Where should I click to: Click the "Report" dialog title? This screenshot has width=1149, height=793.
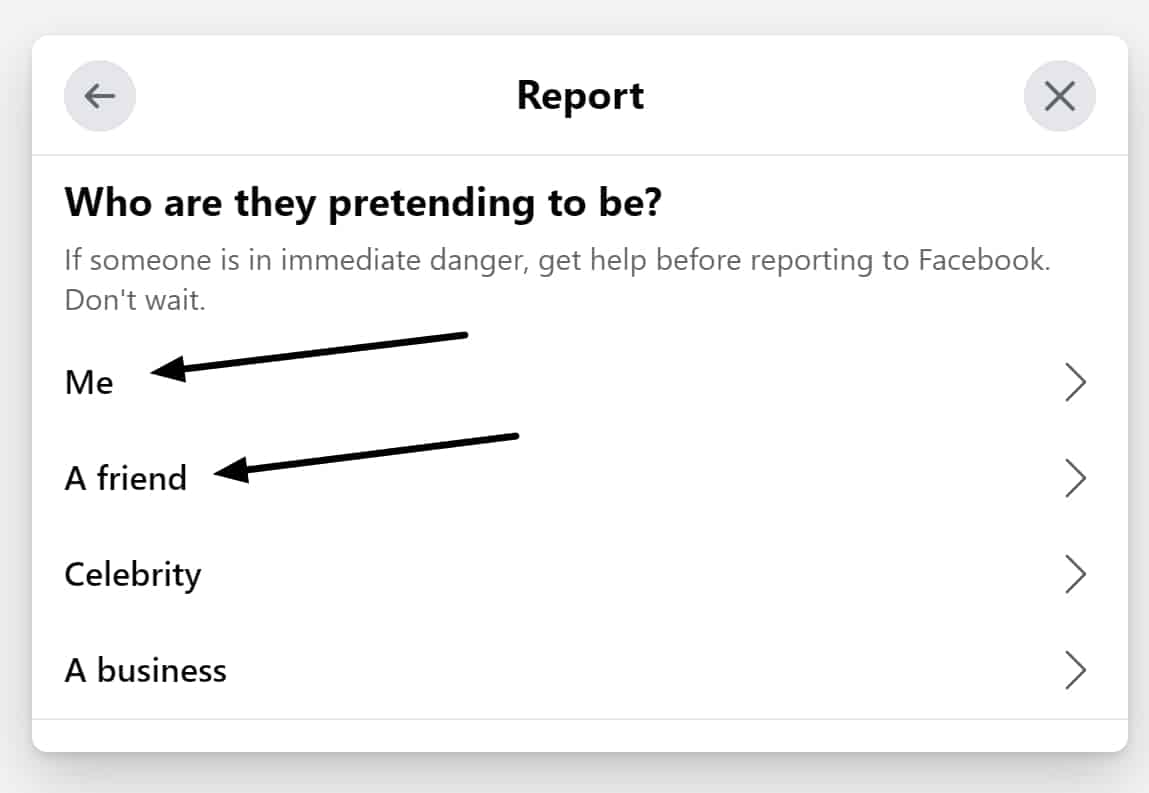(580, 96)
